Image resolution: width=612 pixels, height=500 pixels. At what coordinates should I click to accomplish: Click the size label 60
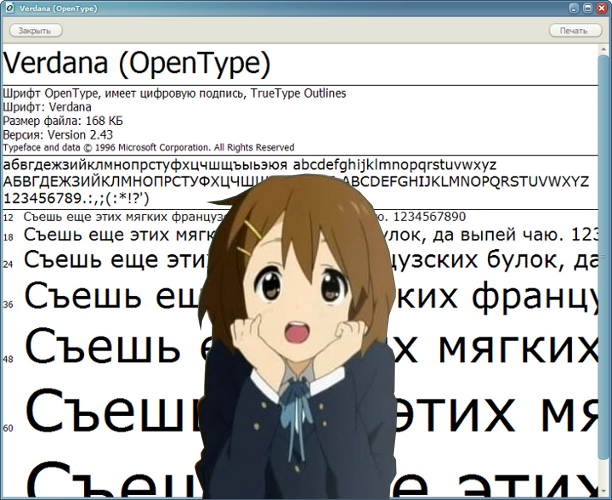[8, 428]
